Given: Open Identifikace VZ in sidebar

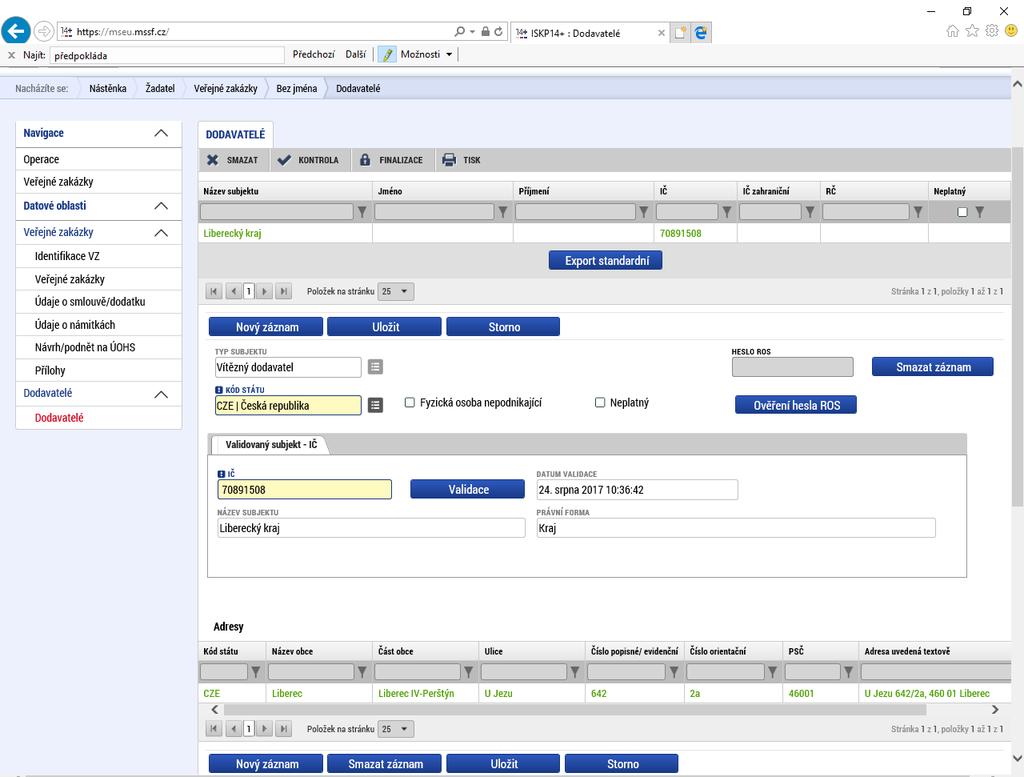Looking at the screenshot, I should (67, 257).
